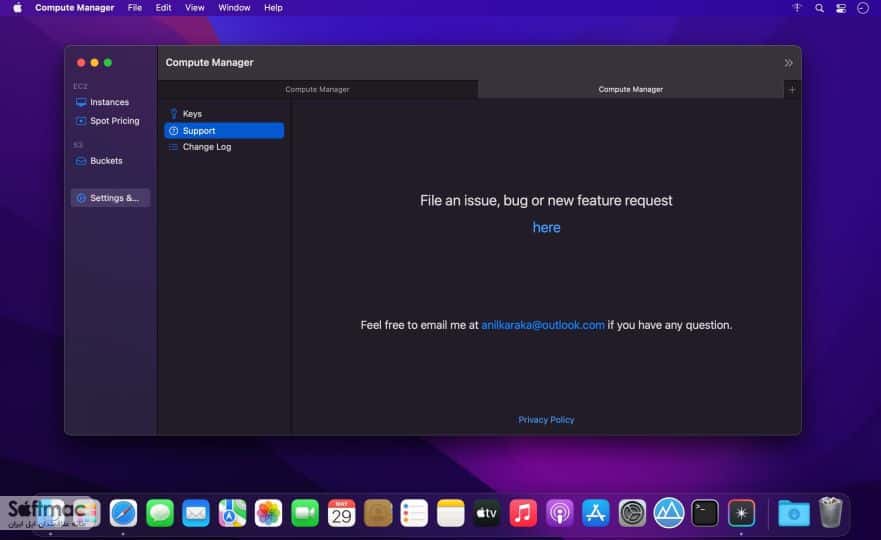Open Contacts from the Dock

coord(378,513)
